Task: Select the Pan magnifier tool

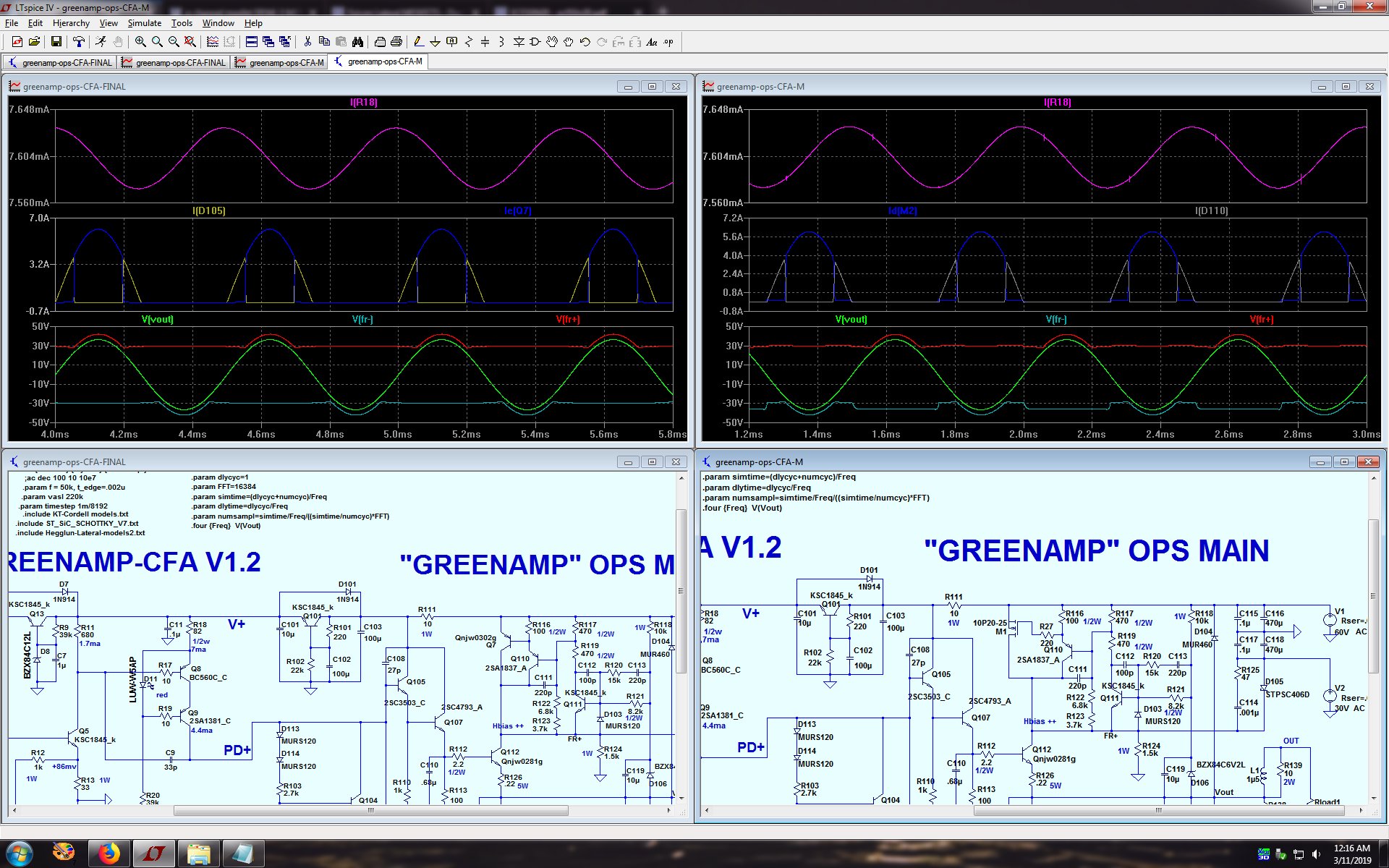Action: pos(157,42)
